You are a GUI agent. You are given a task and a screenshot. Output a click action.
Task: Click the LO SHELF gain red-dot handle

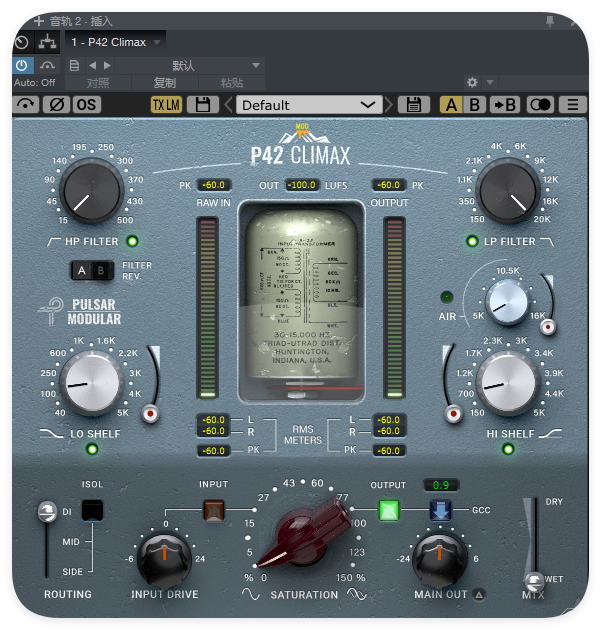coord(151,413)
